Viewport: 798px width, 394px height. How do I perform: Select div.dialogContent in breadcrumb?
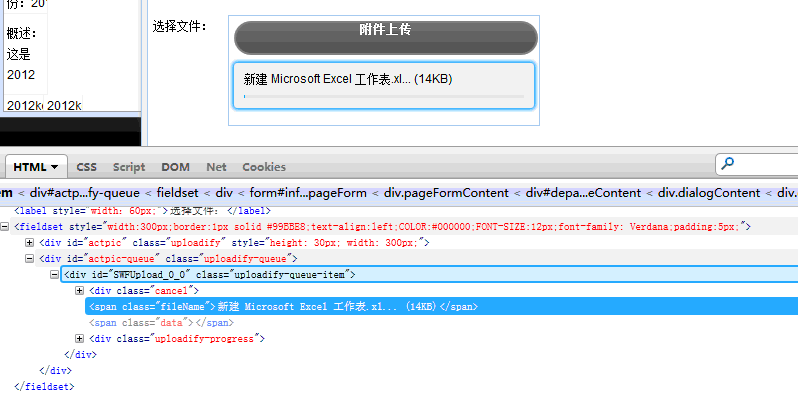click(x=709, y=193)
